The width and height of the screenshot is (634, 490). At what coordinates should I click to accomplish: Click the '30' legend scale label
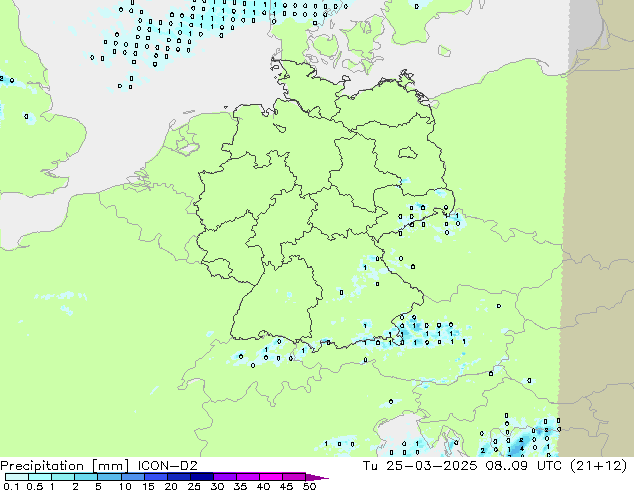click(x=217, y=486)
